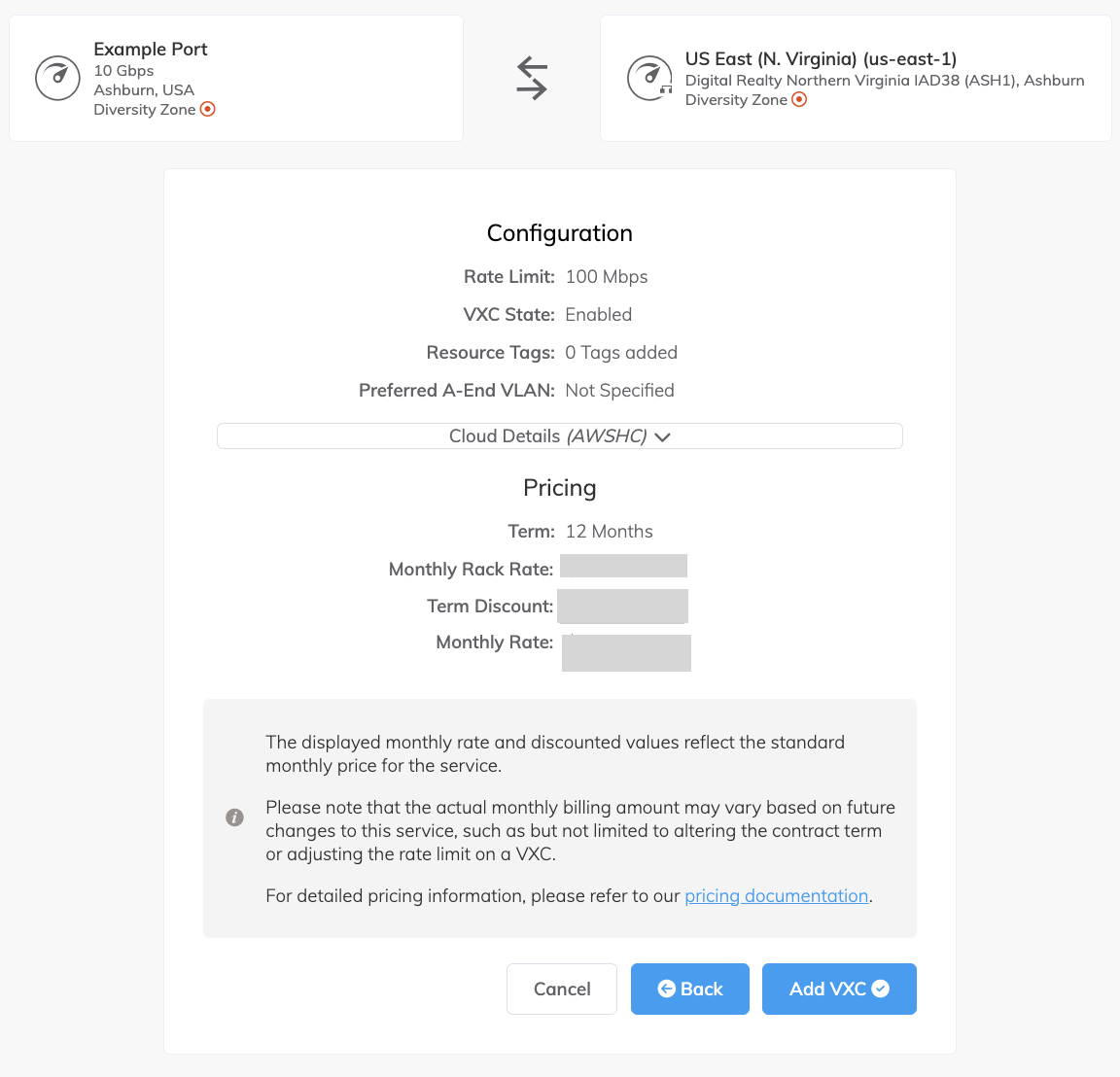Click the 100 Mbps rate limit value
This screenshot has width=1120, height=1077.
point(607,277)
